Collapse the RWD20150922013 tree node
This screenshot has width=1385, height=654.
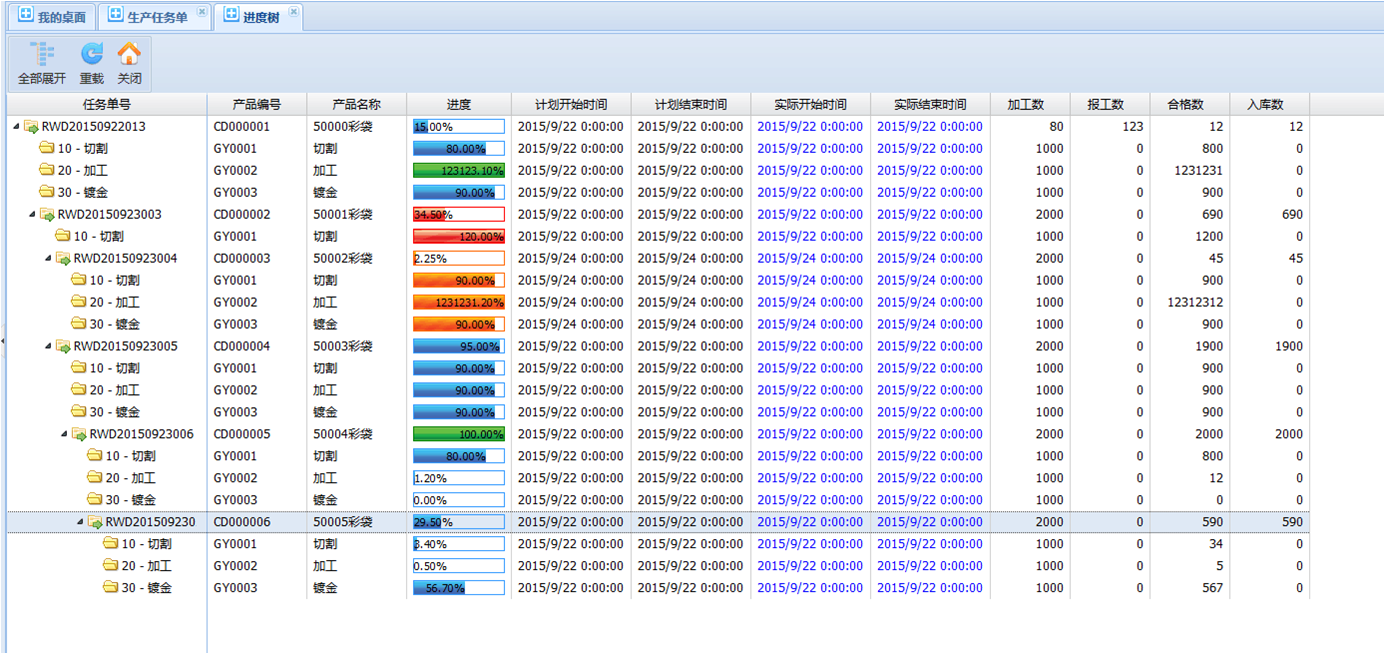click(x=16, y=127)
